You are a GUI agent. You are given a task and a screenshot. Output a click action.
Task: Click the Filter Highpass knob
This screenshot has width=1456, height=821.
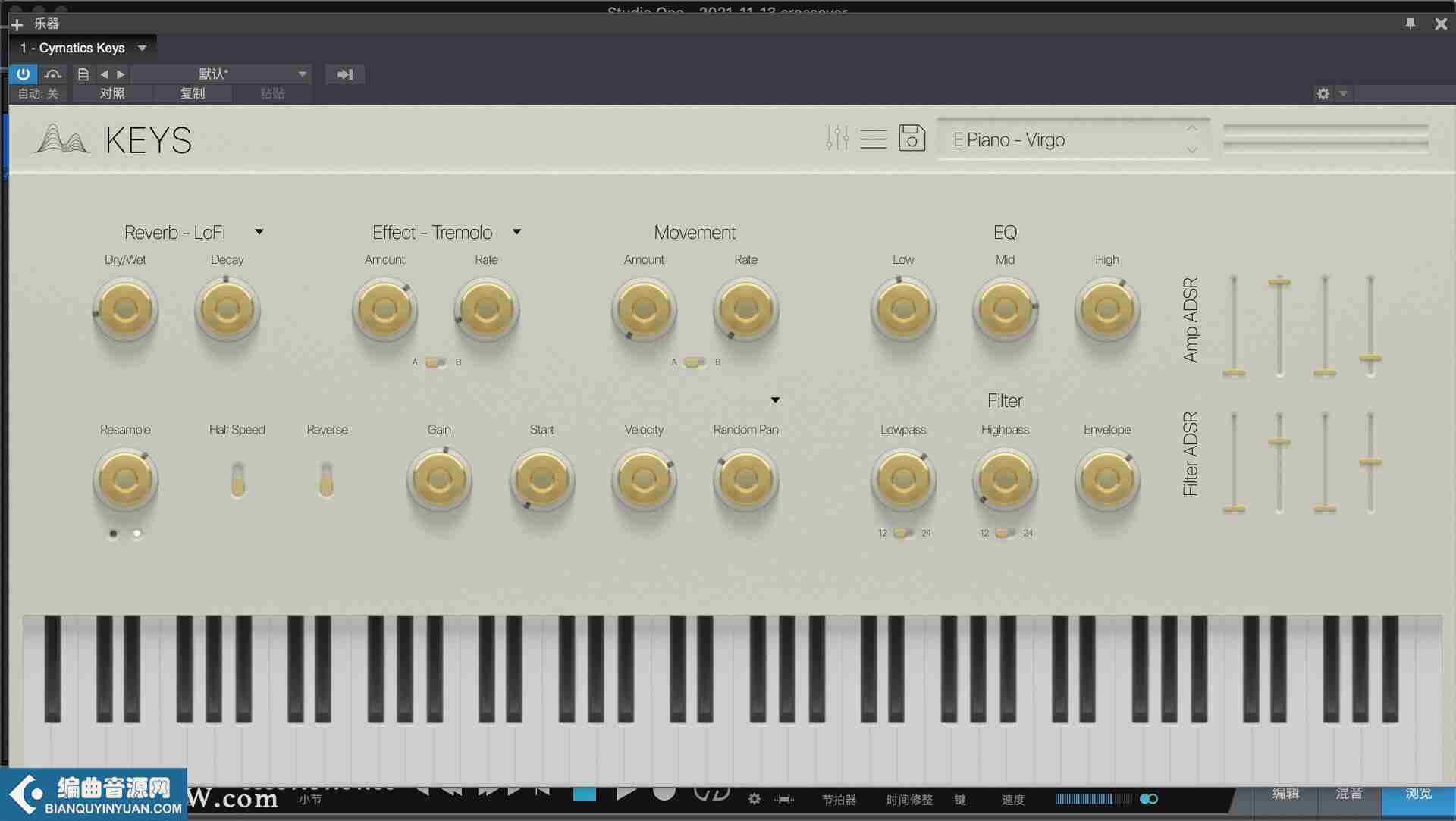(x=1005, y=480)
